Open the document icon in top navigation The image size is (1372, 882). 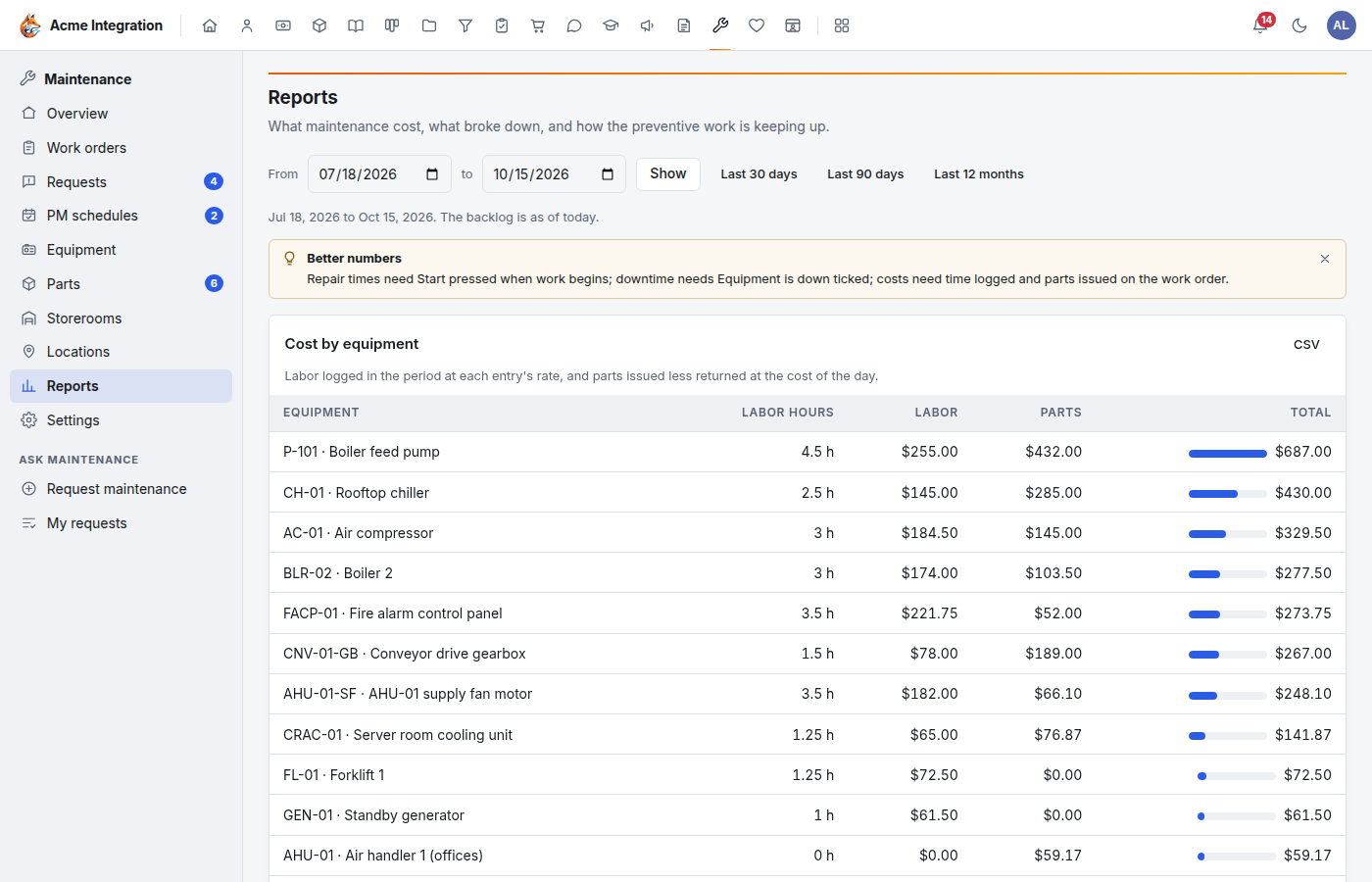coord(684,25)
